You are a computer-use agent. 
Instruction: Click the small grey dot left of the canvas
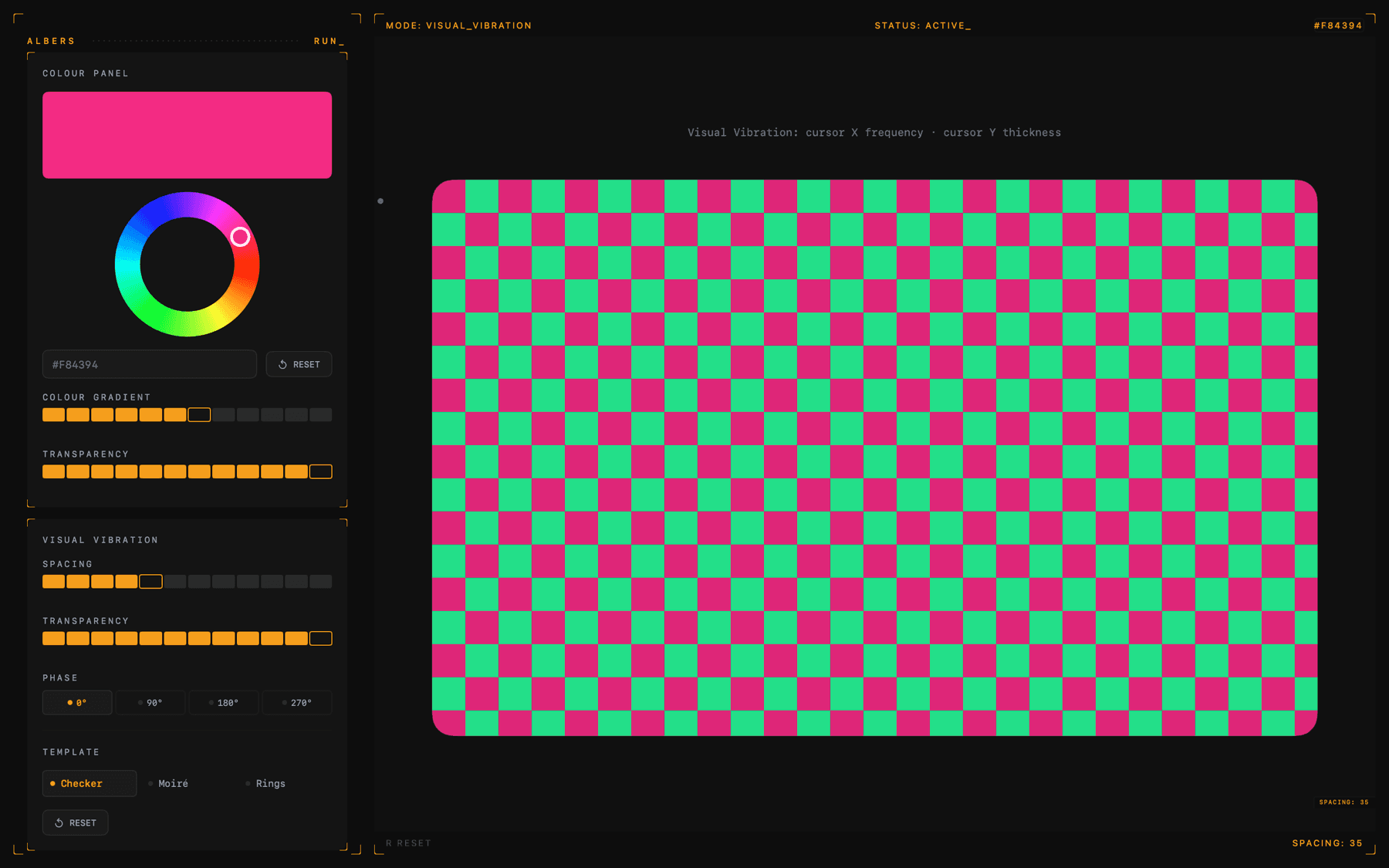380,201
